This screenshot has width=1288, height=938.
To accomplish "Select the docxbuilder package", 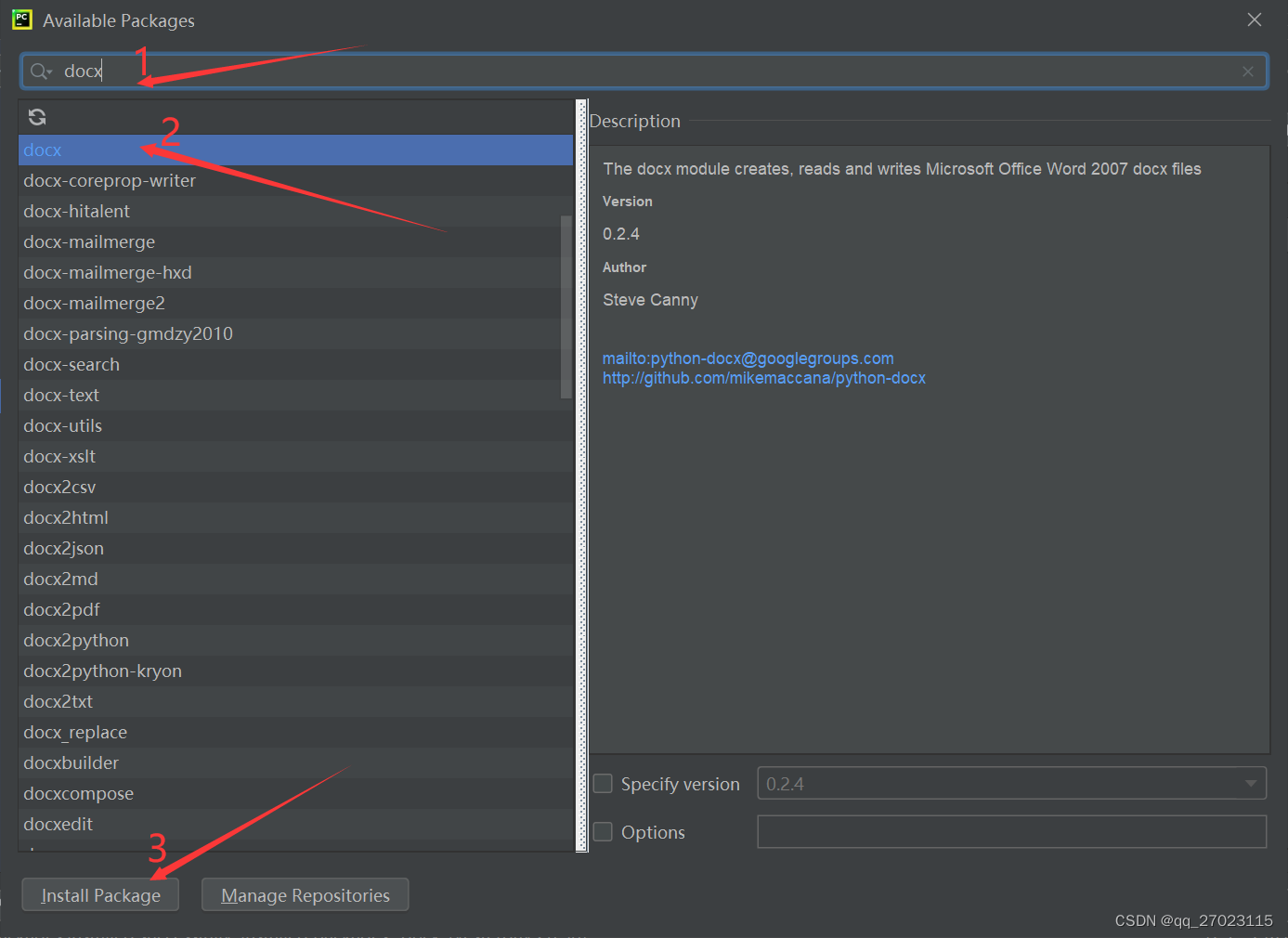I will pyautogui.click(x=296, y=763).
